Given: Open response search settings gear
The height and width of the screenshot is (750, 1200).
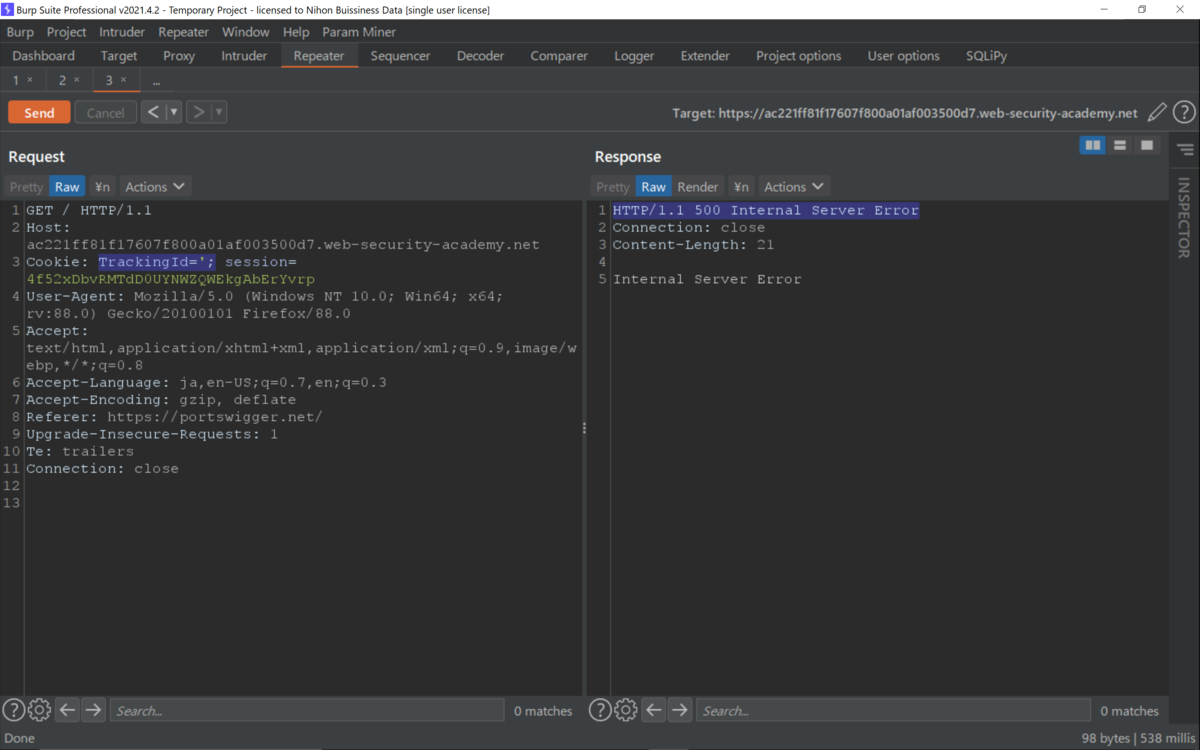Looking at the screenshot, I should (626, 710).
